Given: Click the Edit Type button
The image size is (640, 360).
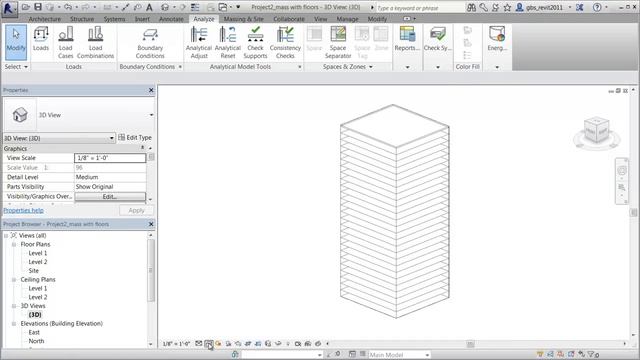Looking at the screenshot, I should coord(135,138).
